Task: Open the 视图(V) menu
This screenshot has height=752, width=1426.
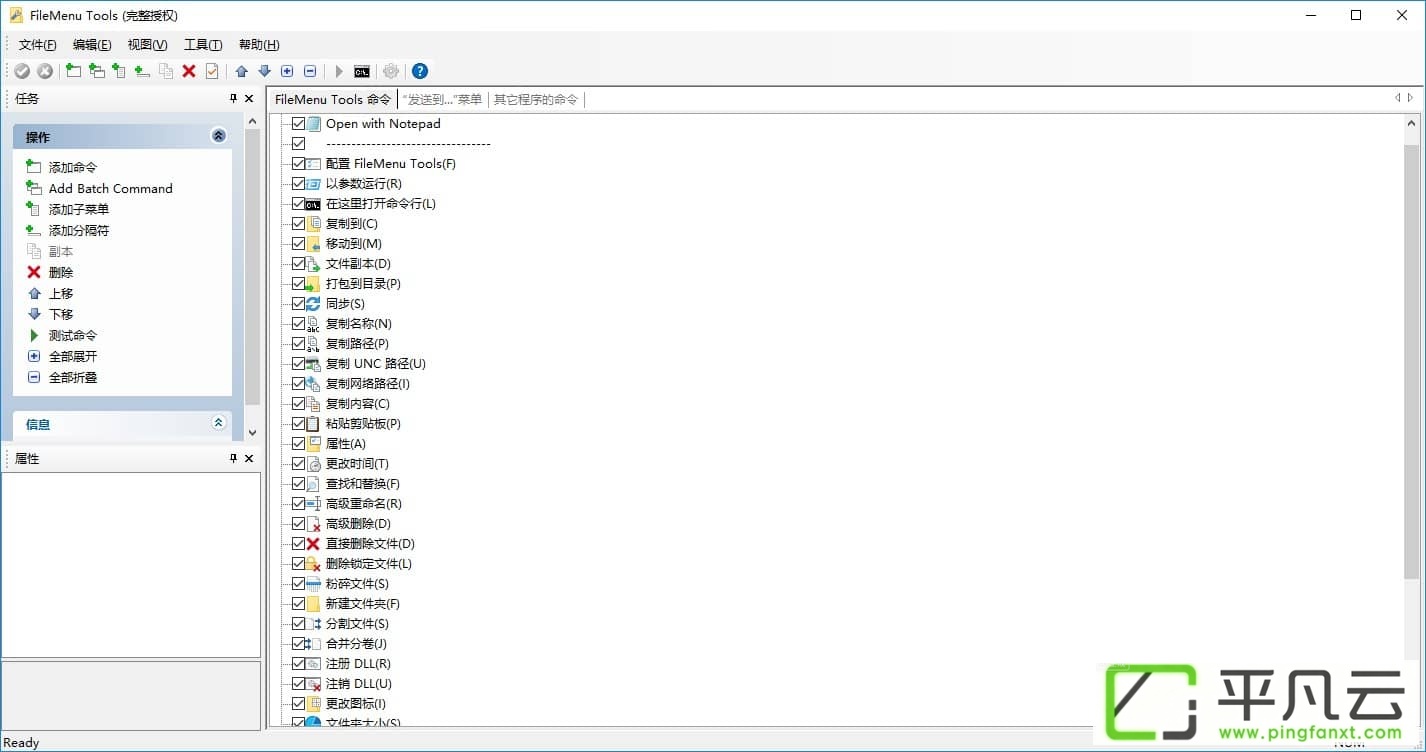Action: [147, 45]
